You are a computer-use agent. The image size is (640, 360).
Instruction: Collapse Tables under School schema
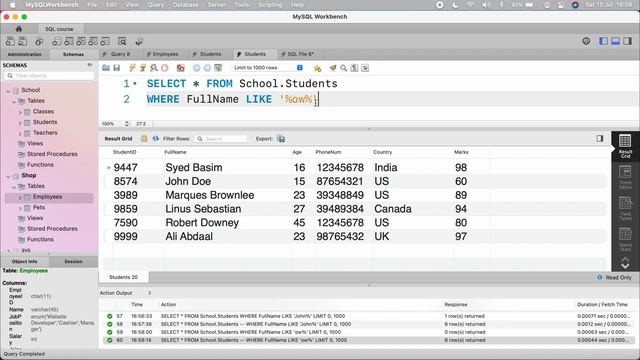pyautogui.click(x=14, y=101)
